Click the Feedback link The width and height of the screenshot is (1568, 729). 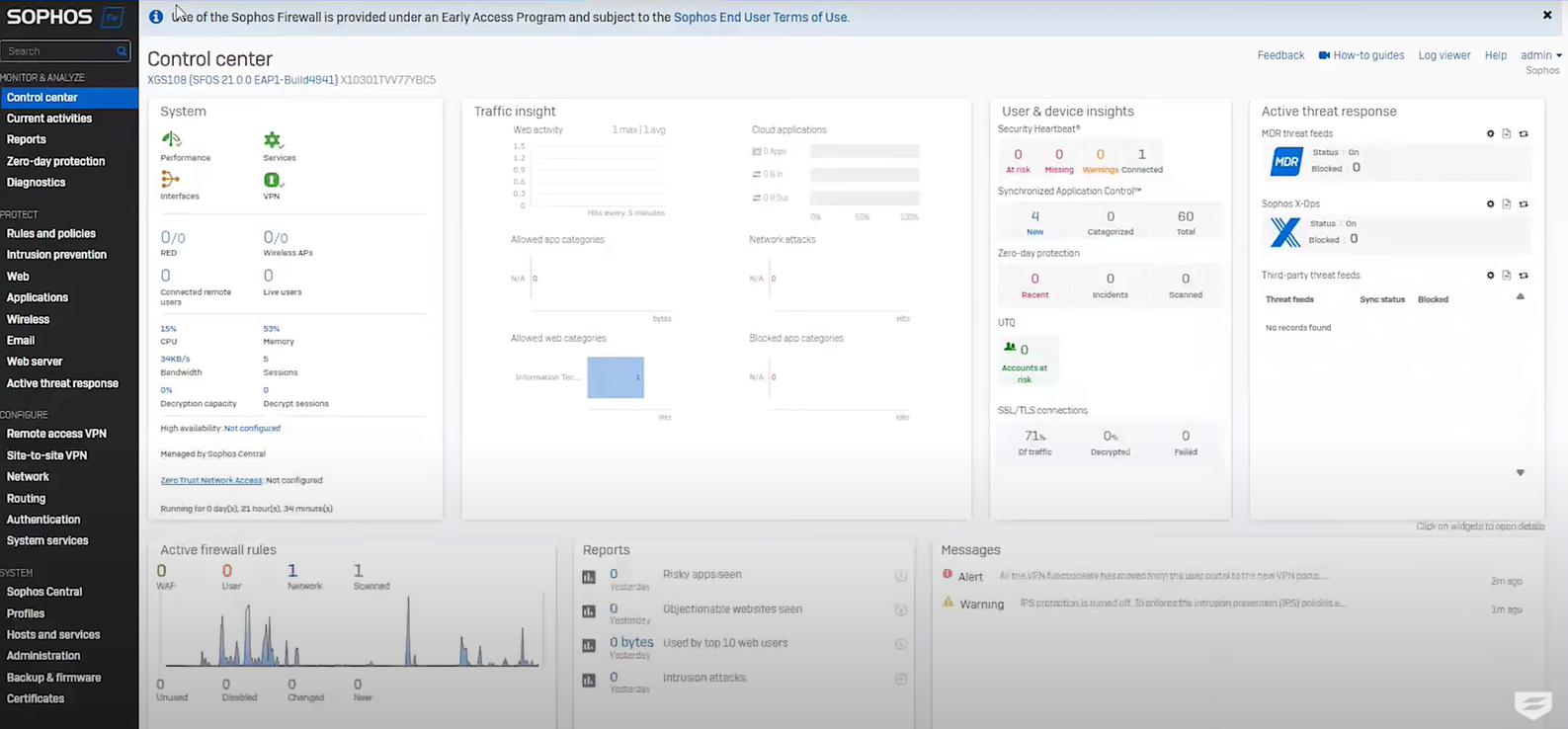click(x=1280, y=55)
